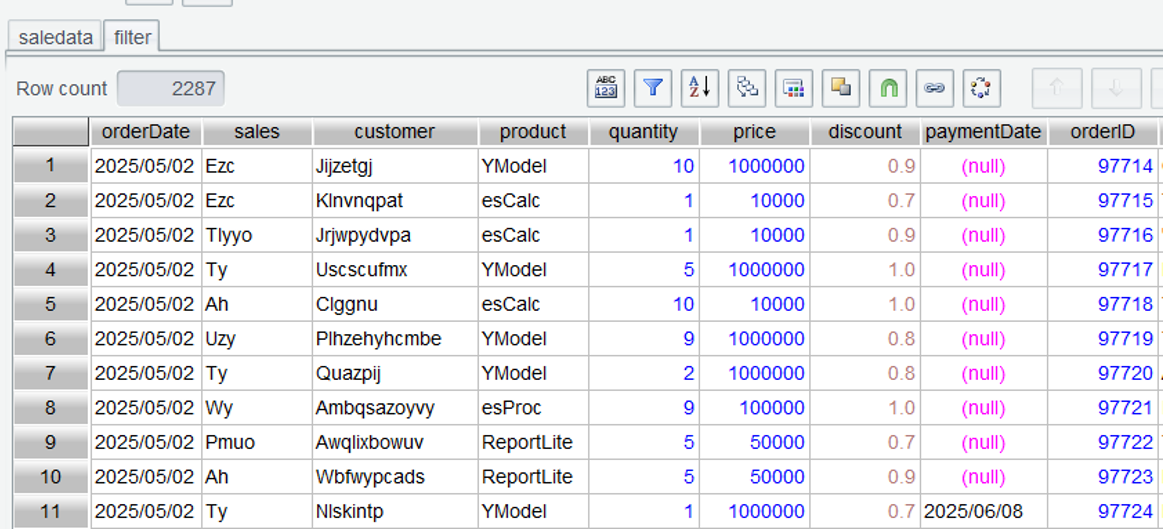The width and height of the screenshot is (1163, 530).
Task: Click the A-Z sort icon
Action: pyautogui.click(x=700, y=88)
